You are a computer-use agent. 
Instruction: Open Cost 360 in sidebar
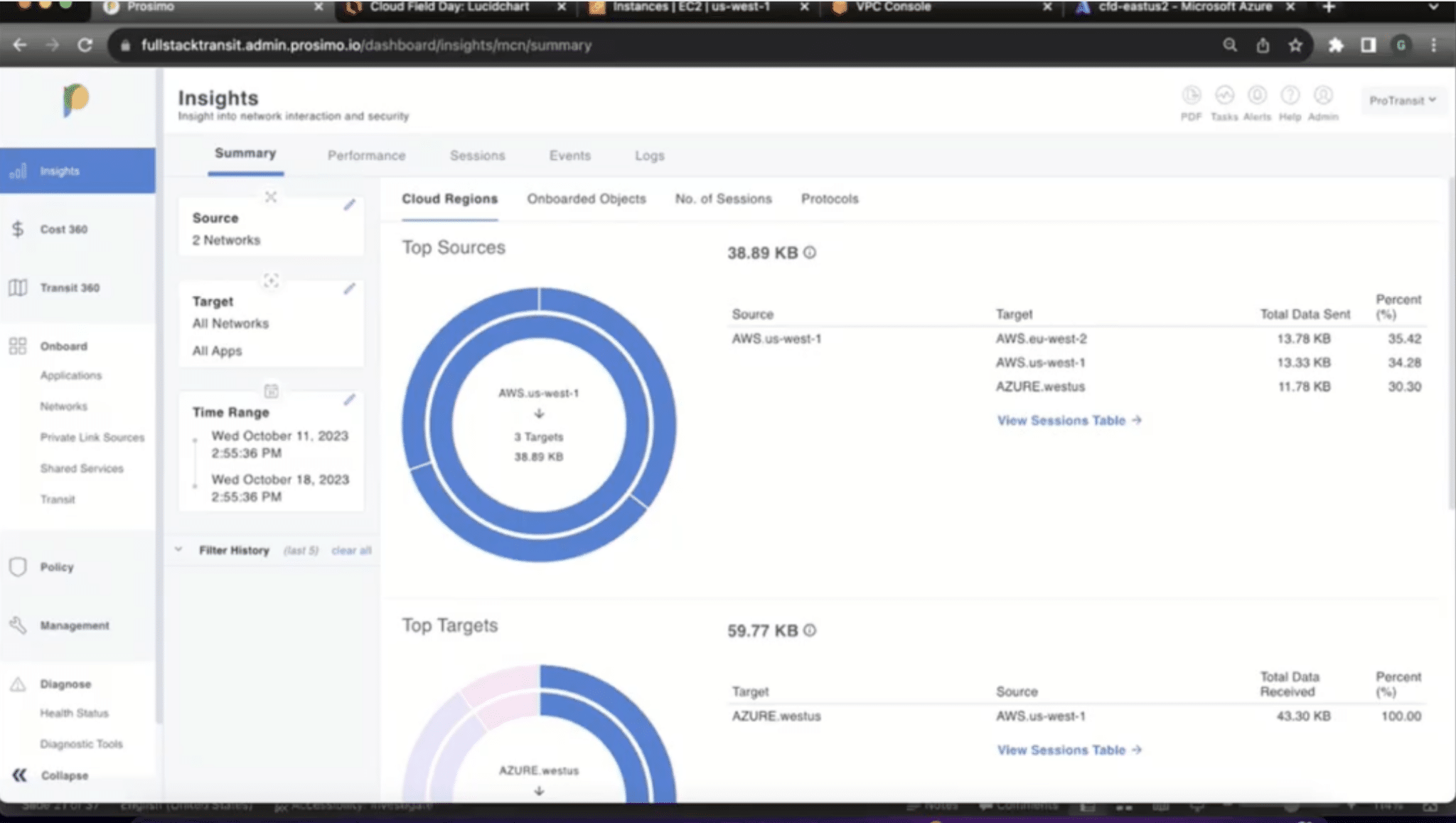coord(63,229)
